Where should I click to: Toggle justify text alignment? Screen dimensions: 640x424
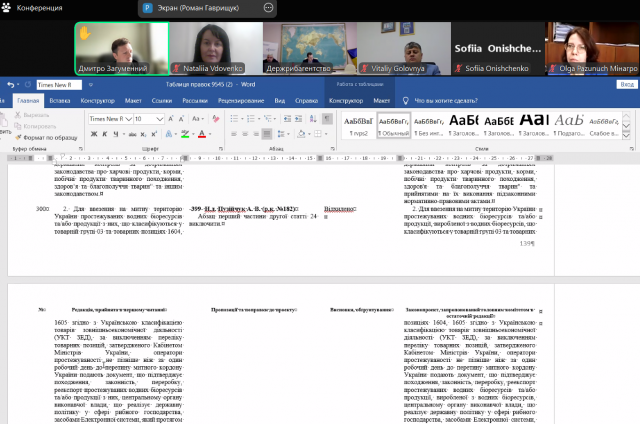pos(267,134)
